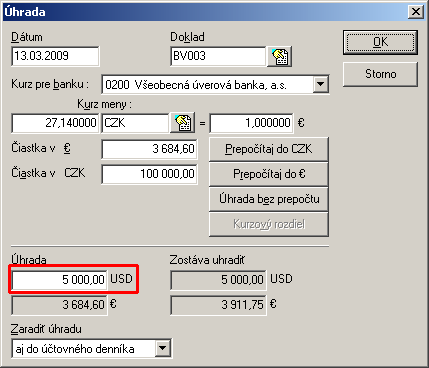This screenshot has height=368, width=429.
Task: Close the Úhrada dialog window
Action: [416, 12]
